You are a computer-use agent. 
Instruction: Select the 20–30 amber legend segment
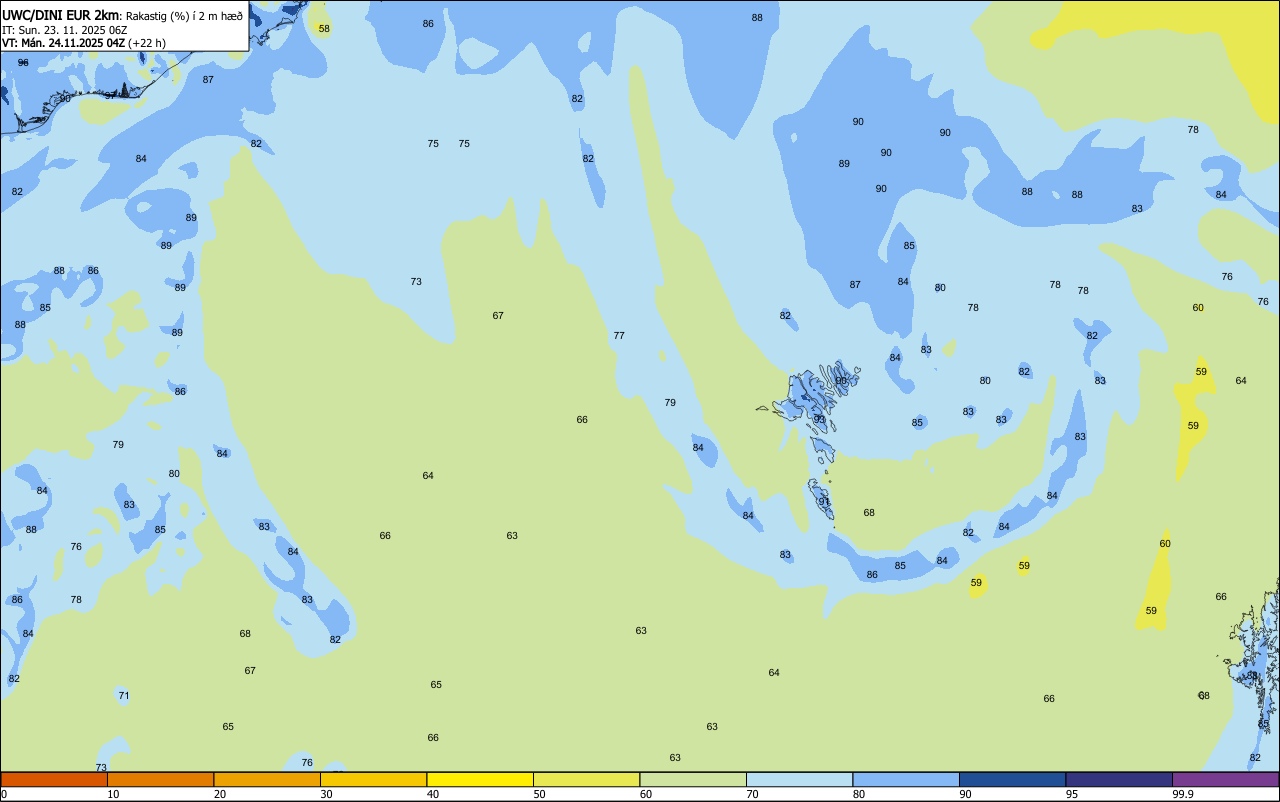[x=267, y=779]
